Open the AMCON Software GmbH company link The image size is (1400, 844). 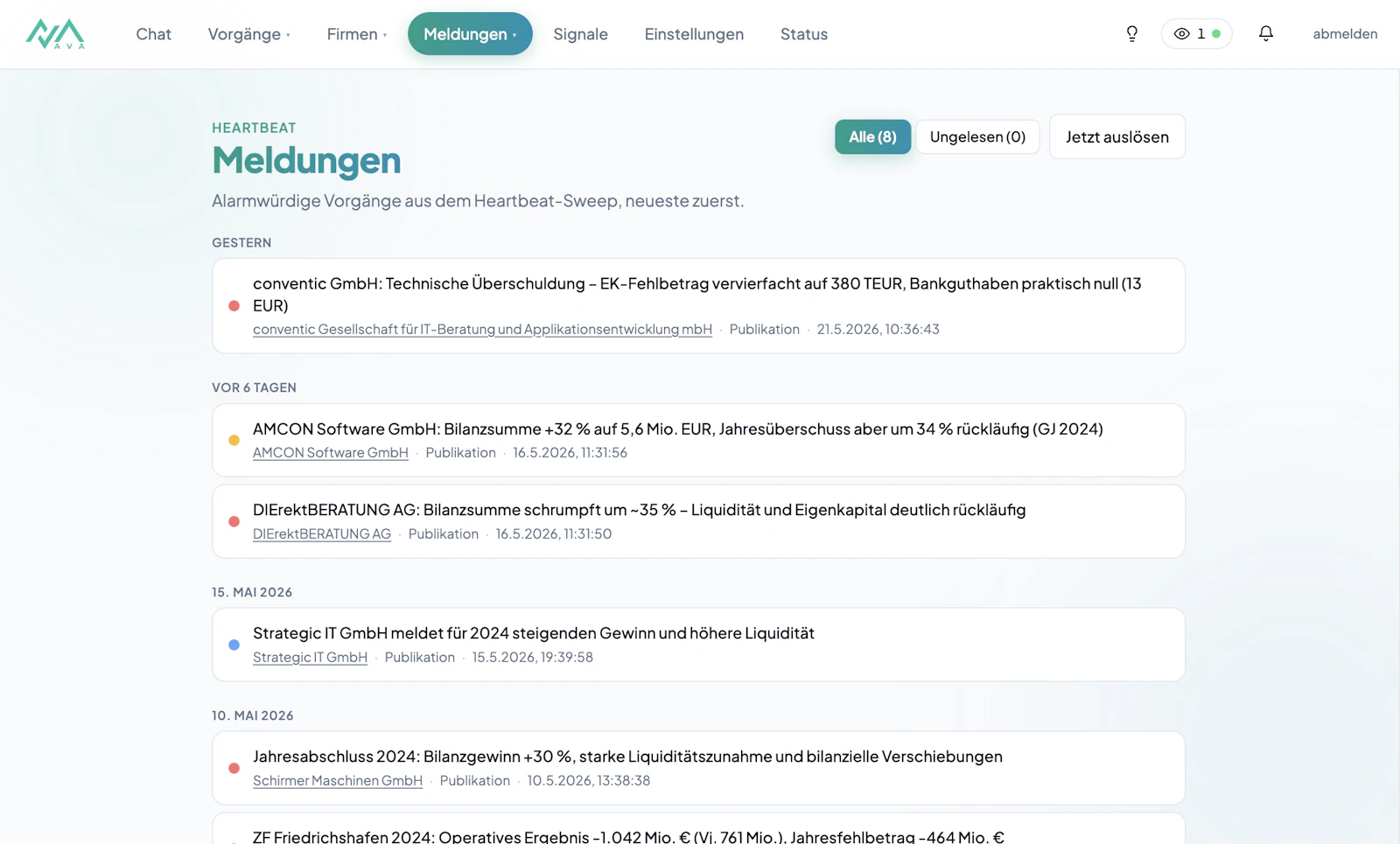[x=331, y=453]
